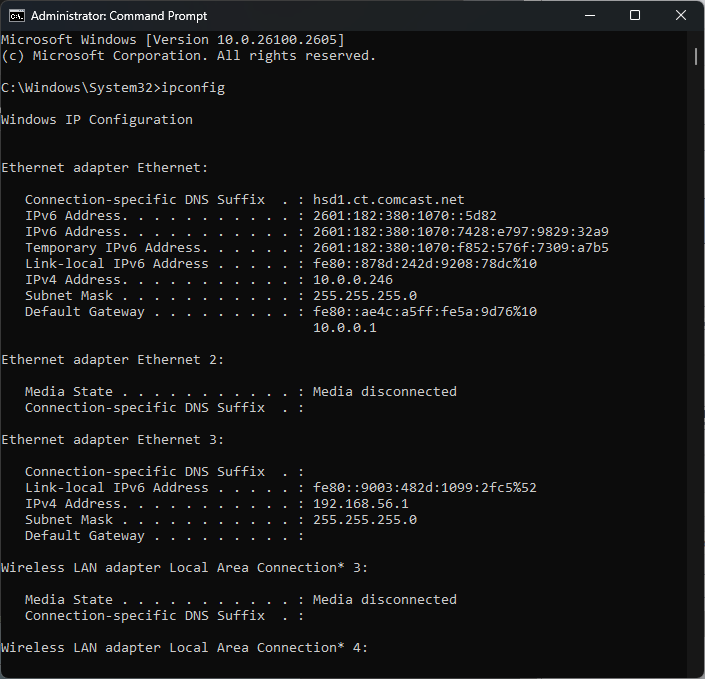Screen dimensions: 705x679
Task: Click 'Media disconnected' under Ethernet 2
Action: click(384, 392)
